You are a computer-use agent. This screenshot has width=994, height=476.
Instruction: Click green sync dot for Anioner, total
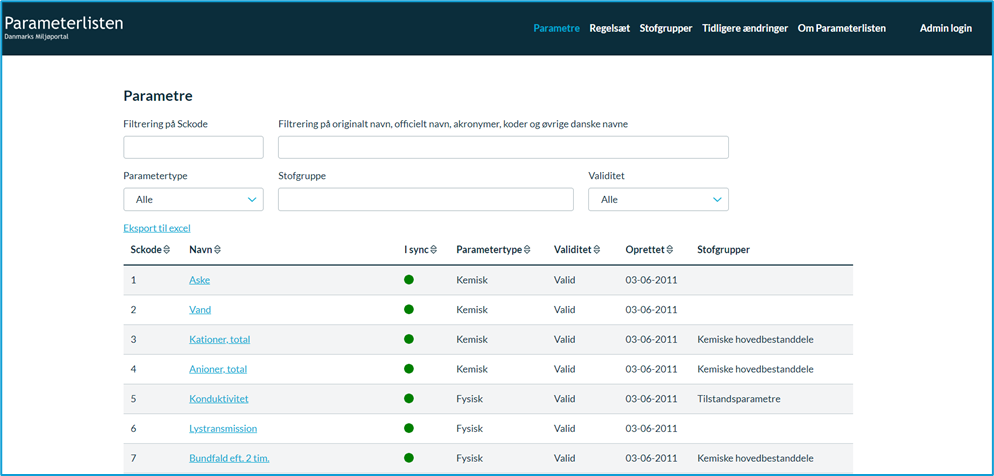pos(409,368)
